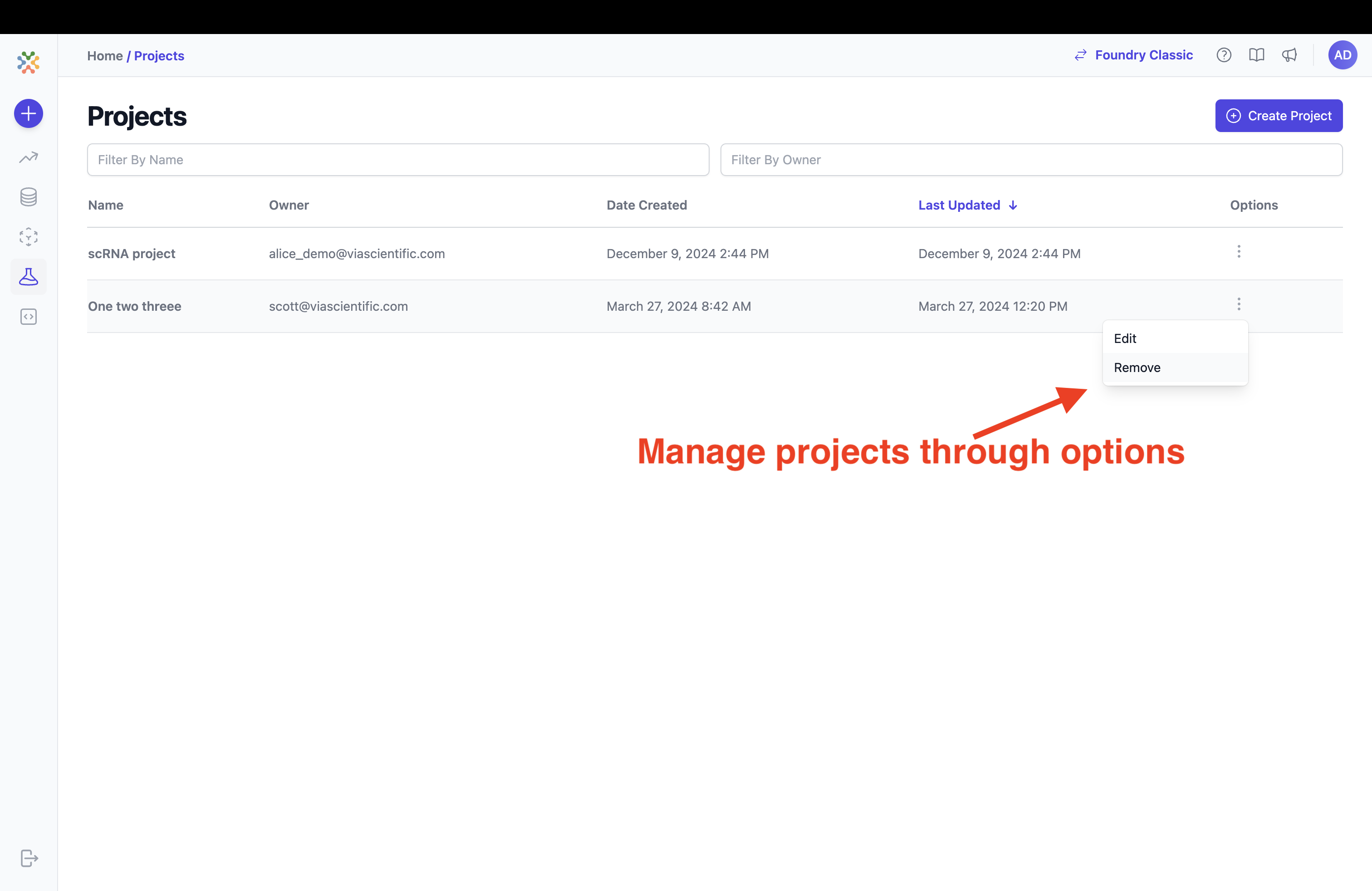Click the purple plus button in sidebar
Image resolution: width=1372 pixels, height=891 pixels.
click(28, 113)
